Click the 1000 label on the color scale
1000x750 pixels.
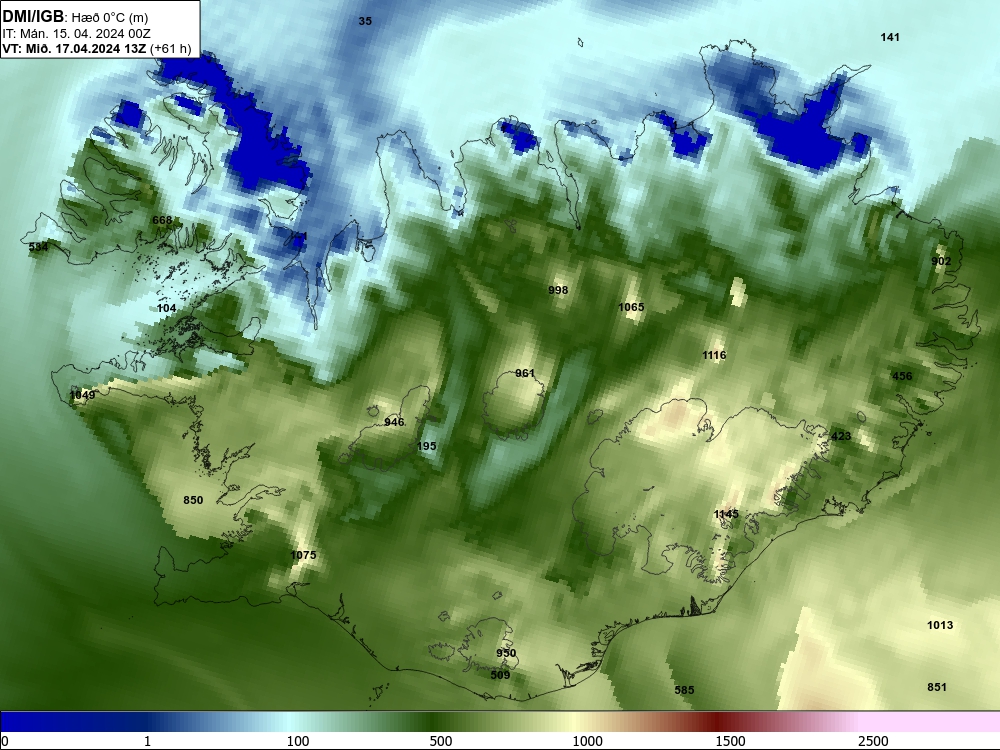[x=587, y=741]
